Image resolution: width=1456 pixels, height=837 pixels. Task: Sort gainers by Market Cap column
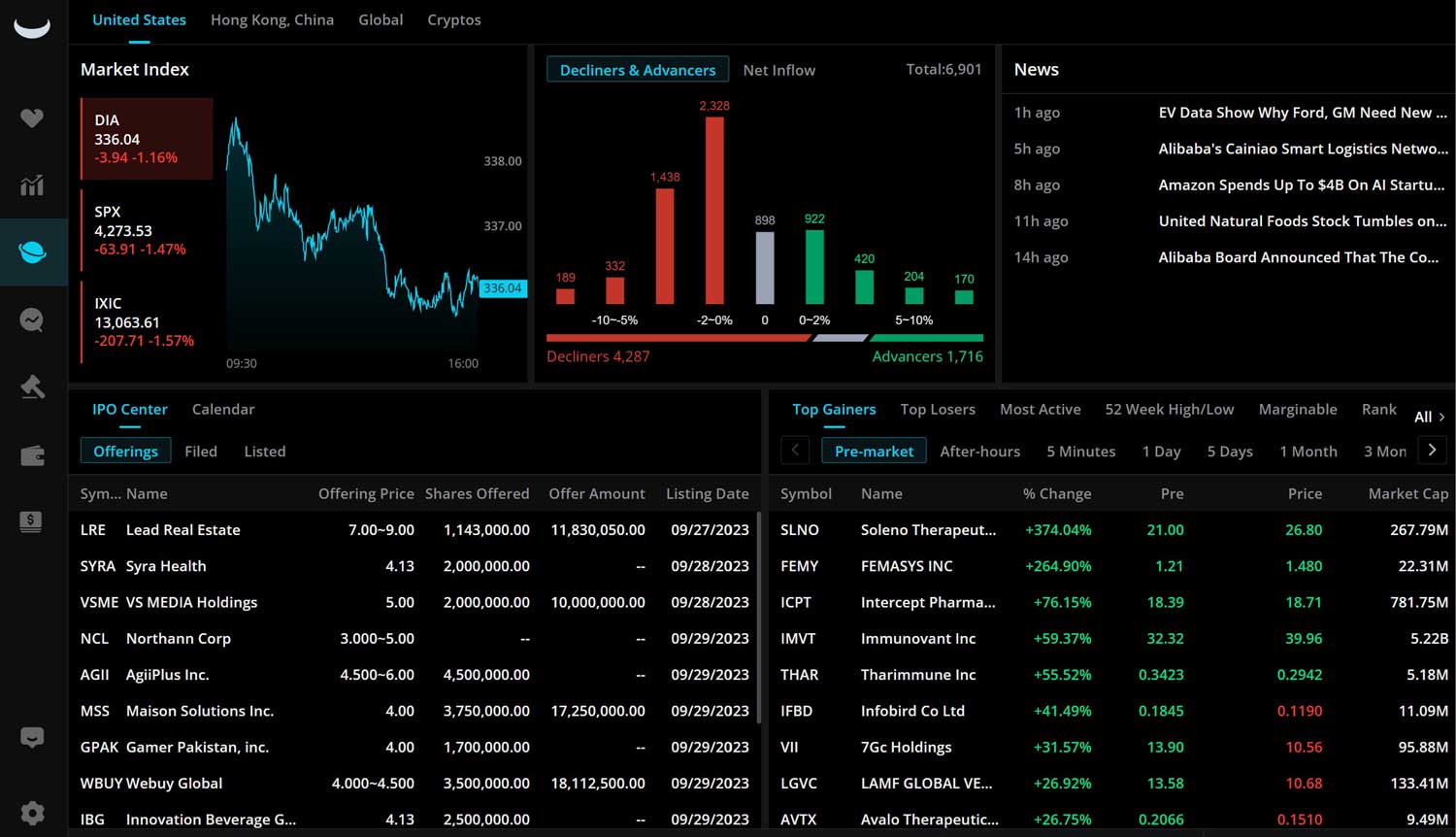tap(1407, 493)
